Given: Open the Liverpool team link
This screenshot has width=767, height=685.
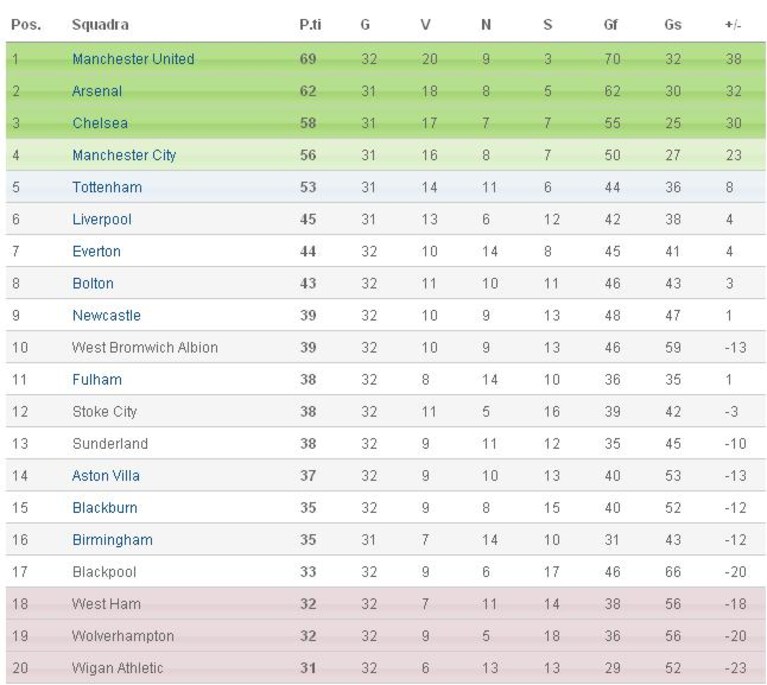Looking at the screenshot, I should point(102,219).
